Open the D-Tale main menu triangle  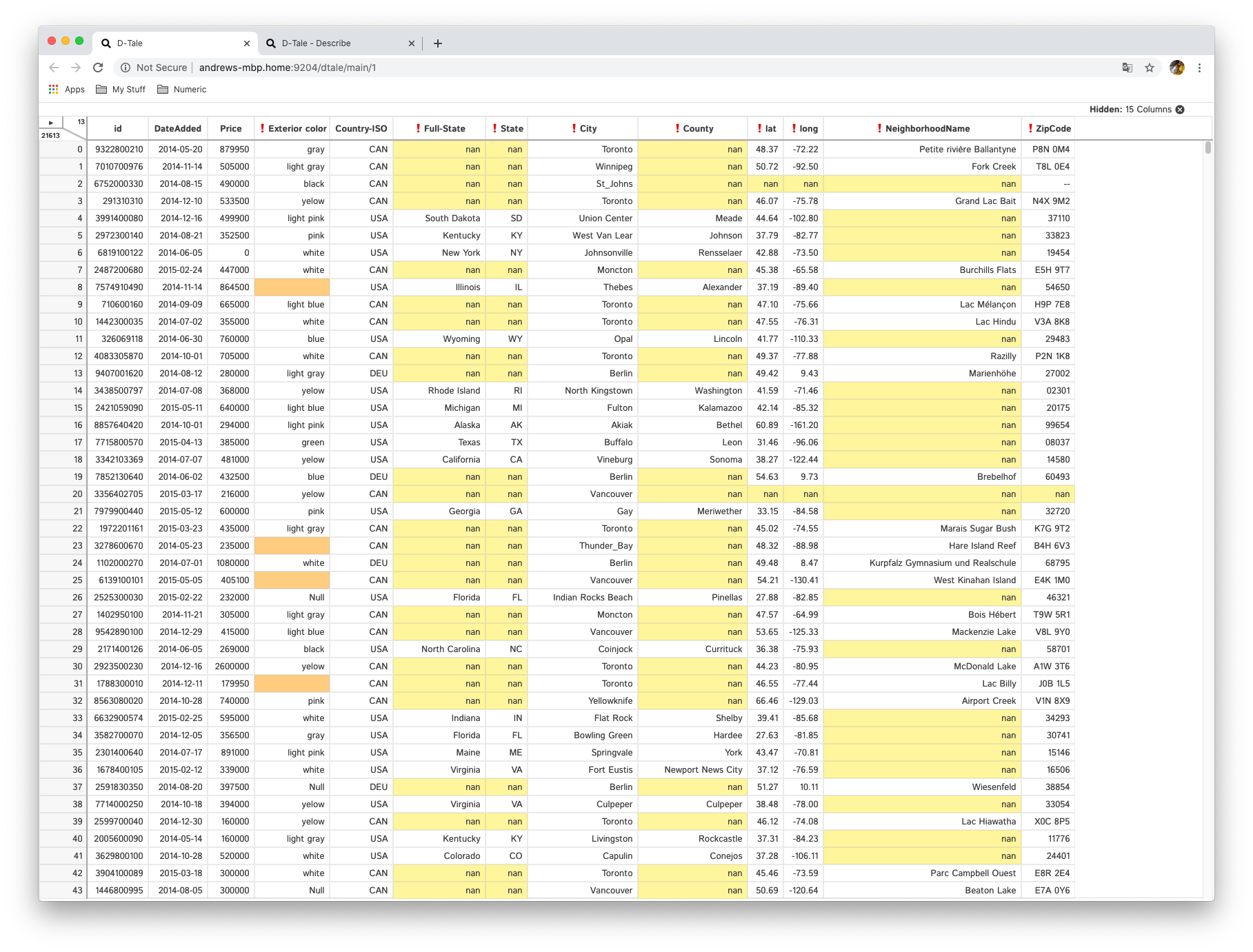(50, 123)
